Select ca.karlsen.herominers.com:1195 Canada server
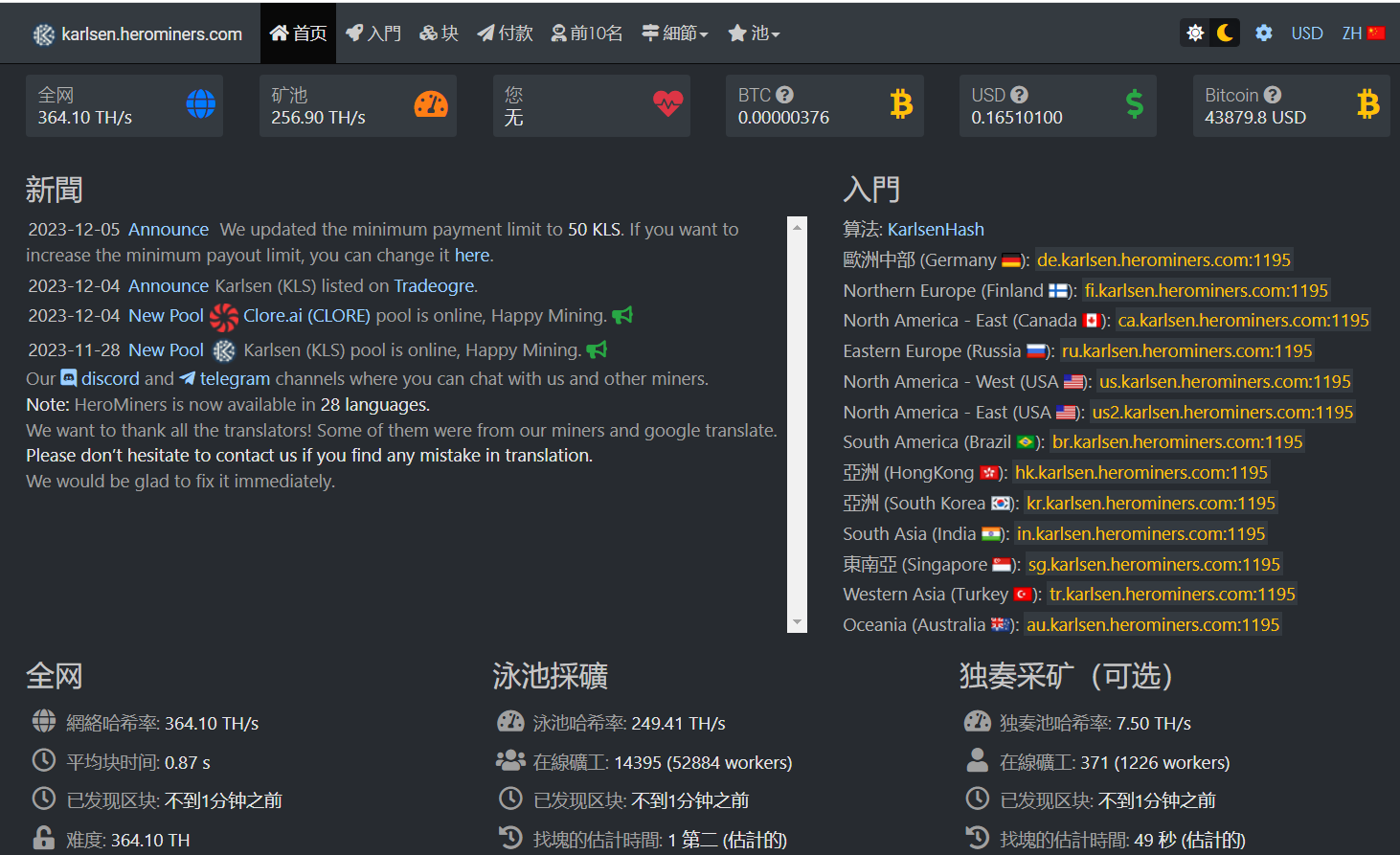The width and height of the screenshot is (1400, 855). tap(1244, 321)
